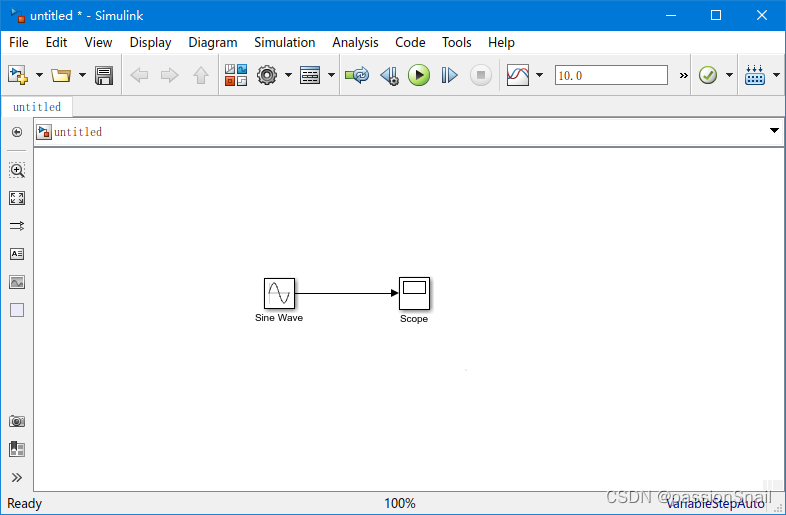This screenshot has height=515, width=786.
Task: Go forward with right arrow
Action: [x=169, y=75]
